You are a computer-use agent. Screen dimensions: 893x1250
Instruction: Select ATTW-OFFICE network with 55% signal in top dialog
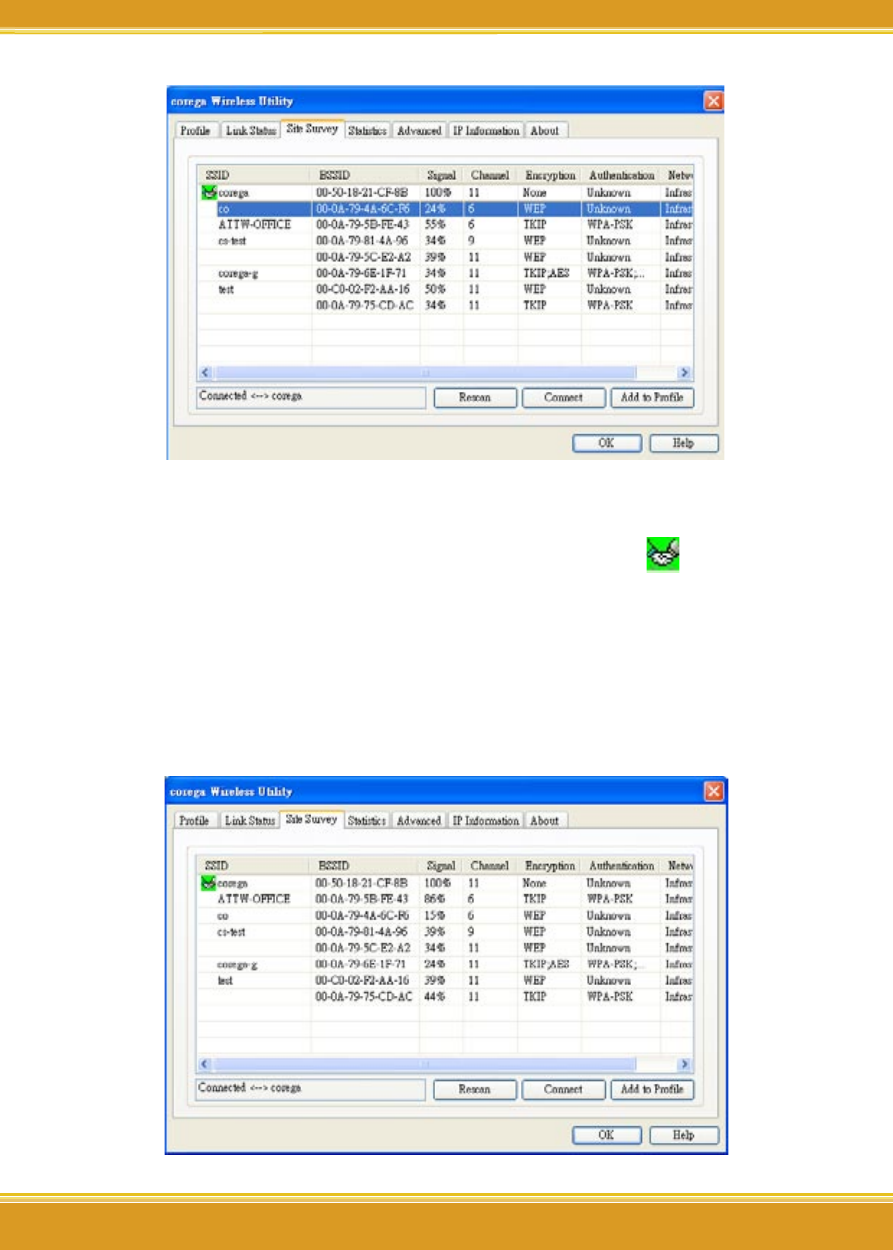pyautogui.click(x=445, y=225)
